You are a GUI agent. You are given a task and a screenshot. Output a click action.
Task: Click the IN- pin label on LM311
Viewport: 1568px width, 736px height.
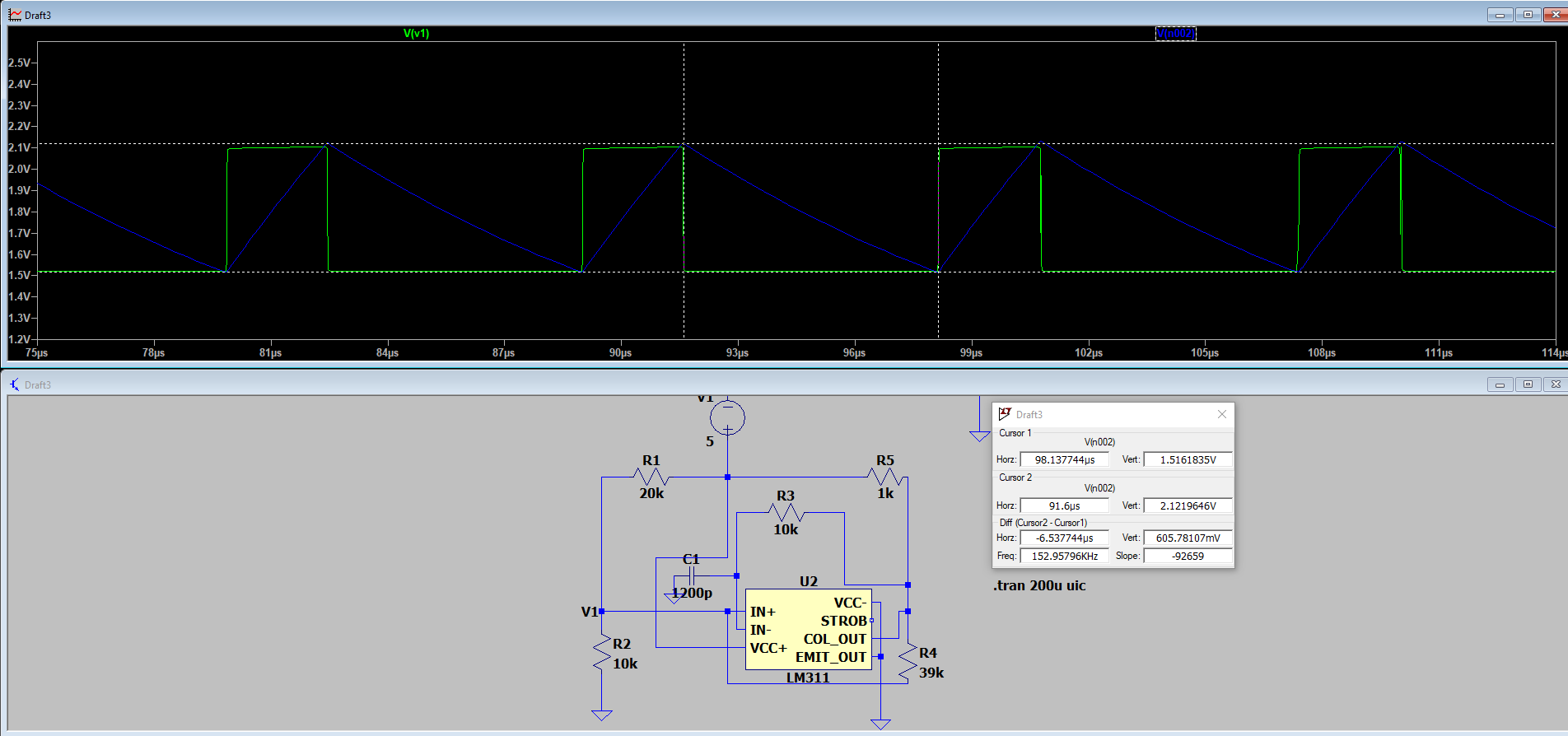tap(761, 630)
